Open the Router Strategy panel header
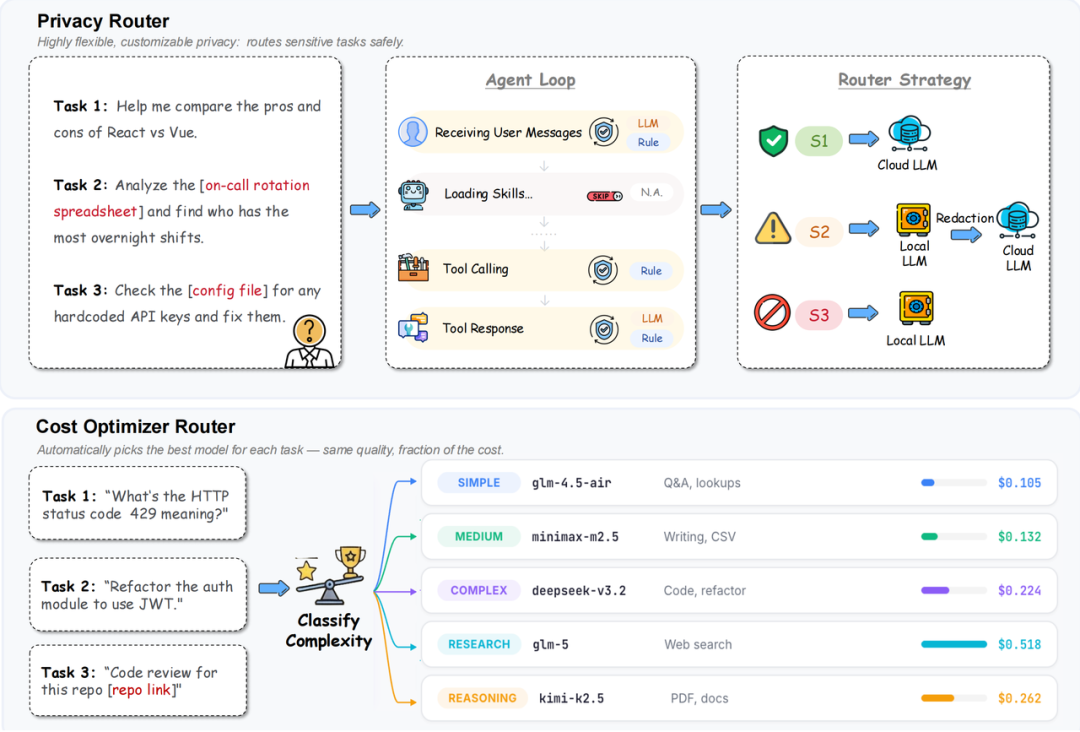The height and width of the screenshot is (732, 1080). (x=903, y=80)
